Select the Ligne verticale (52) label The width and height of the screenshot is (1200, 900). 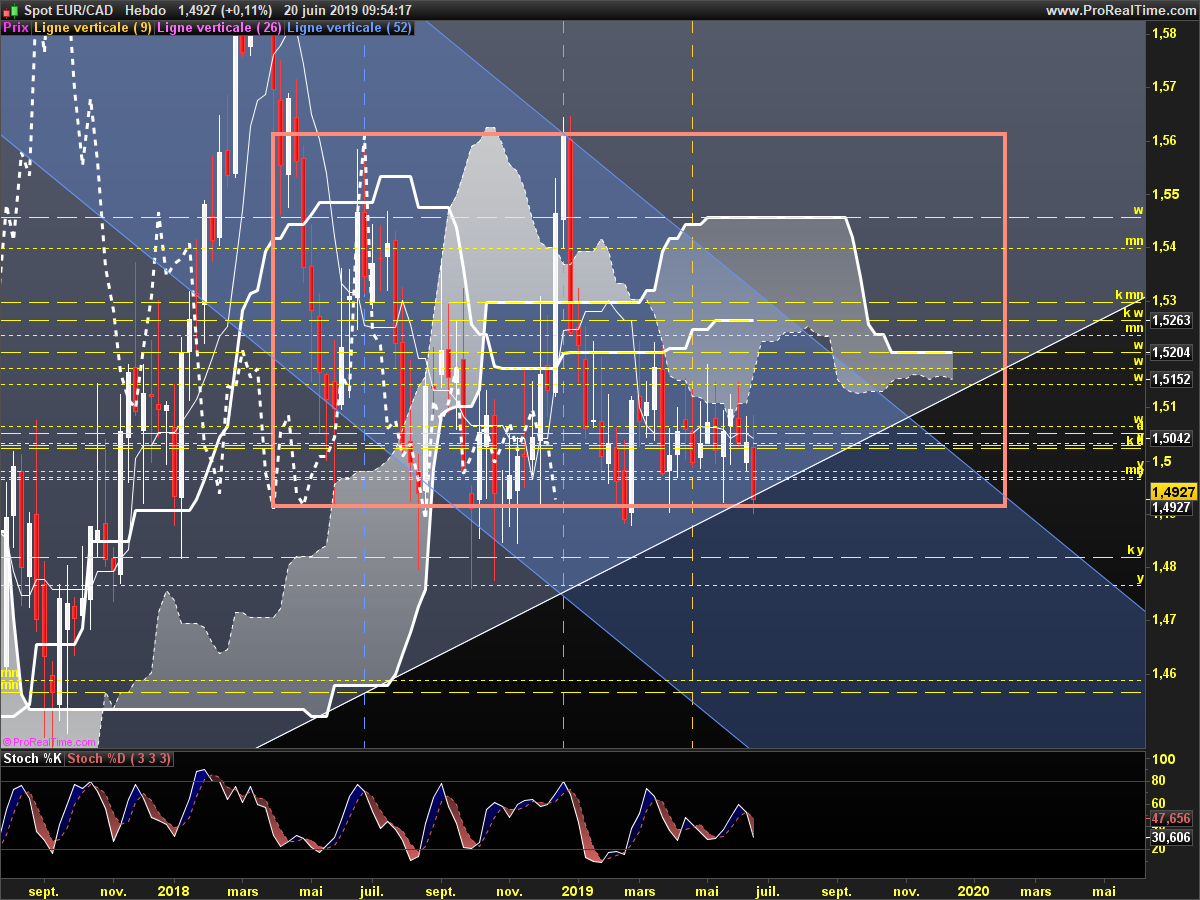point(350,28)
